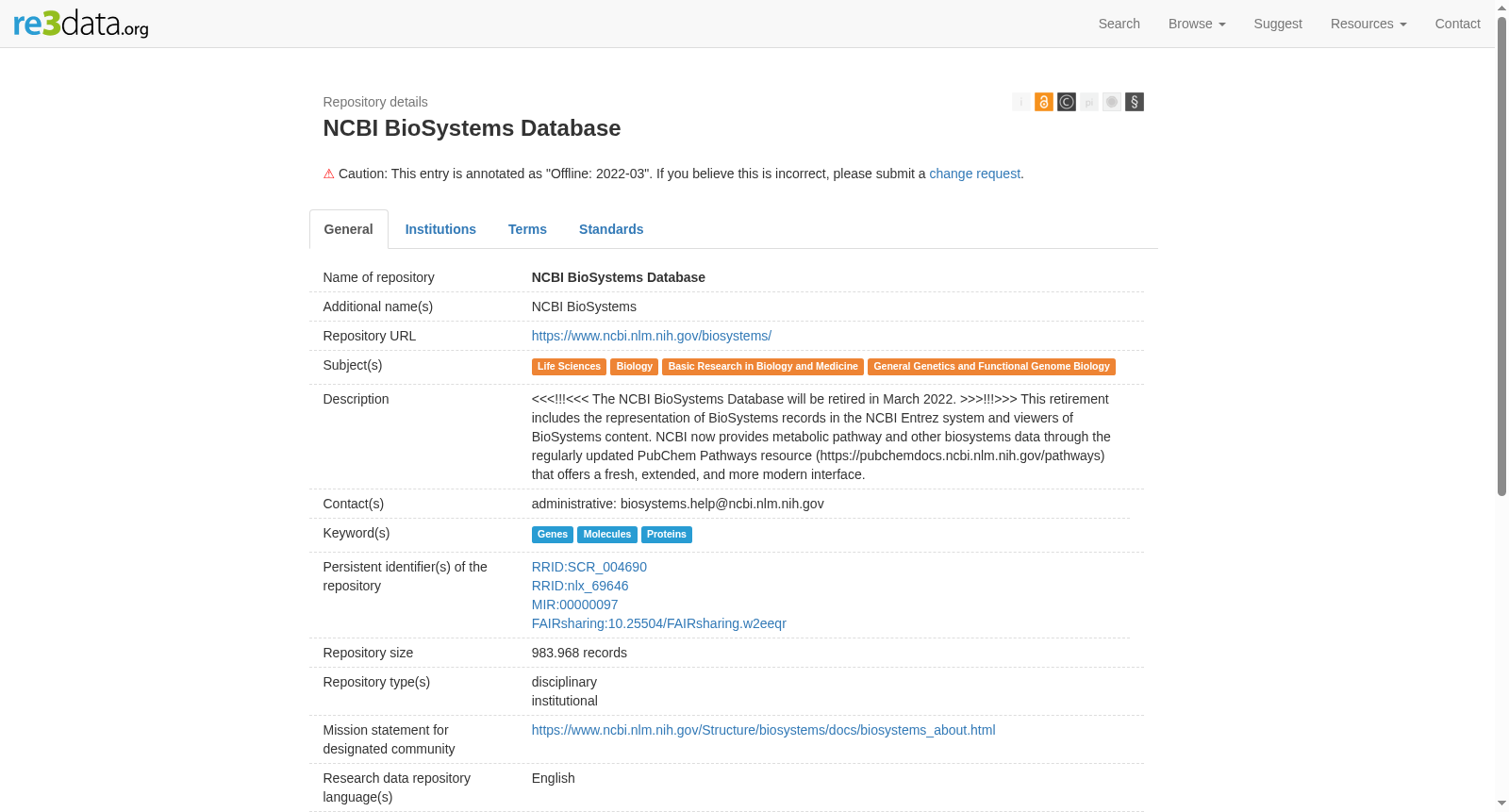
Task: Click the re3data.org logo
Action: [81, 23]
